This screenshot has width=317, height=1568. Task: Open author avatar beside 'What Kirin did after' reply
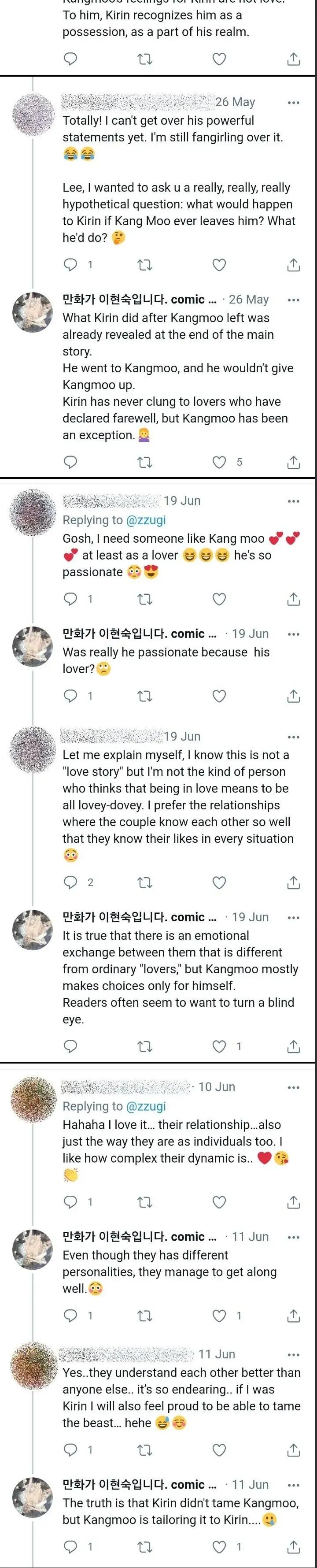pos(33,312)
